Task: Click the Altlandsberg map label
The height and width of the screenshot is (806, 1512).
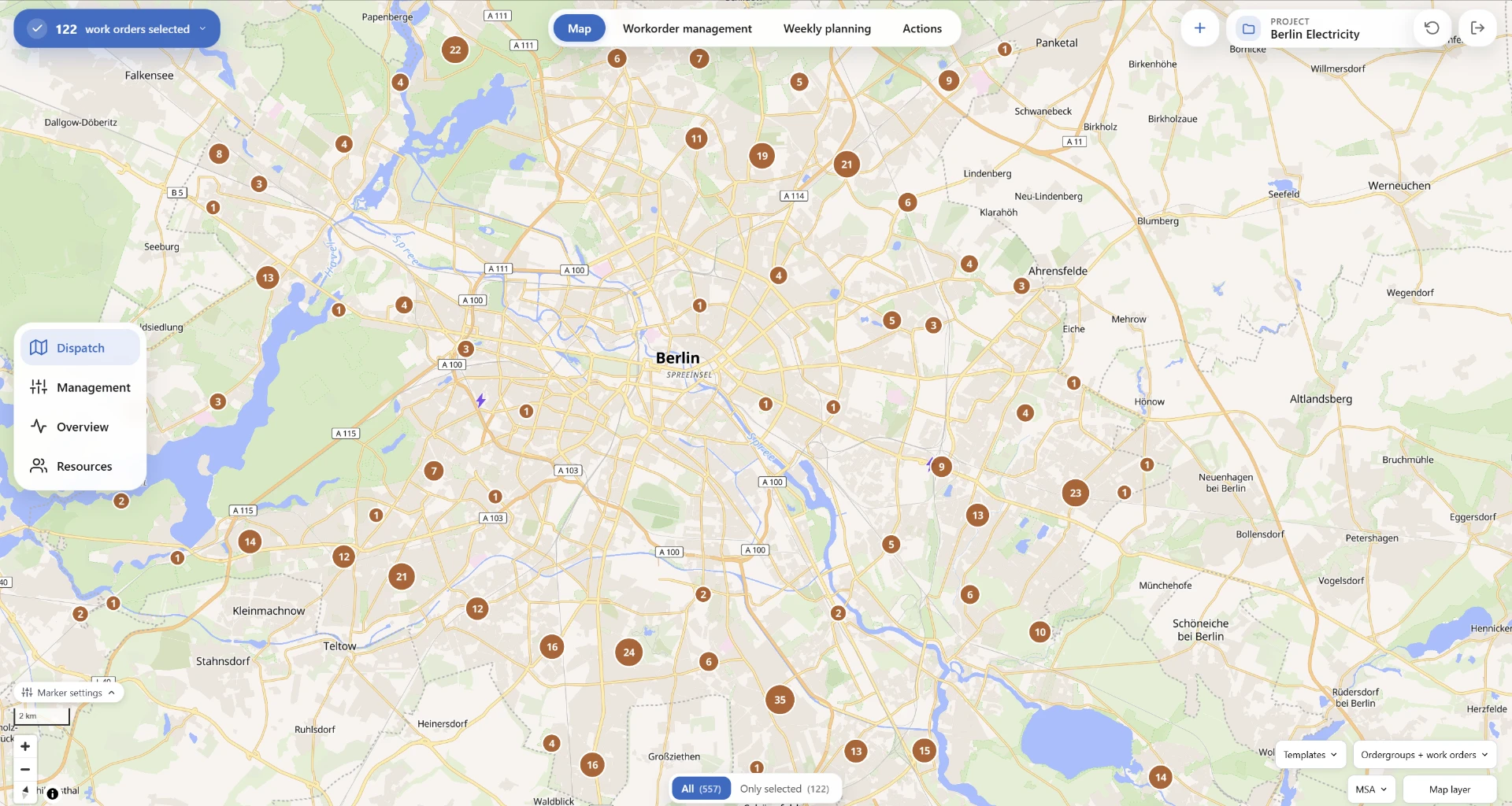Action: coord(1321,399)
